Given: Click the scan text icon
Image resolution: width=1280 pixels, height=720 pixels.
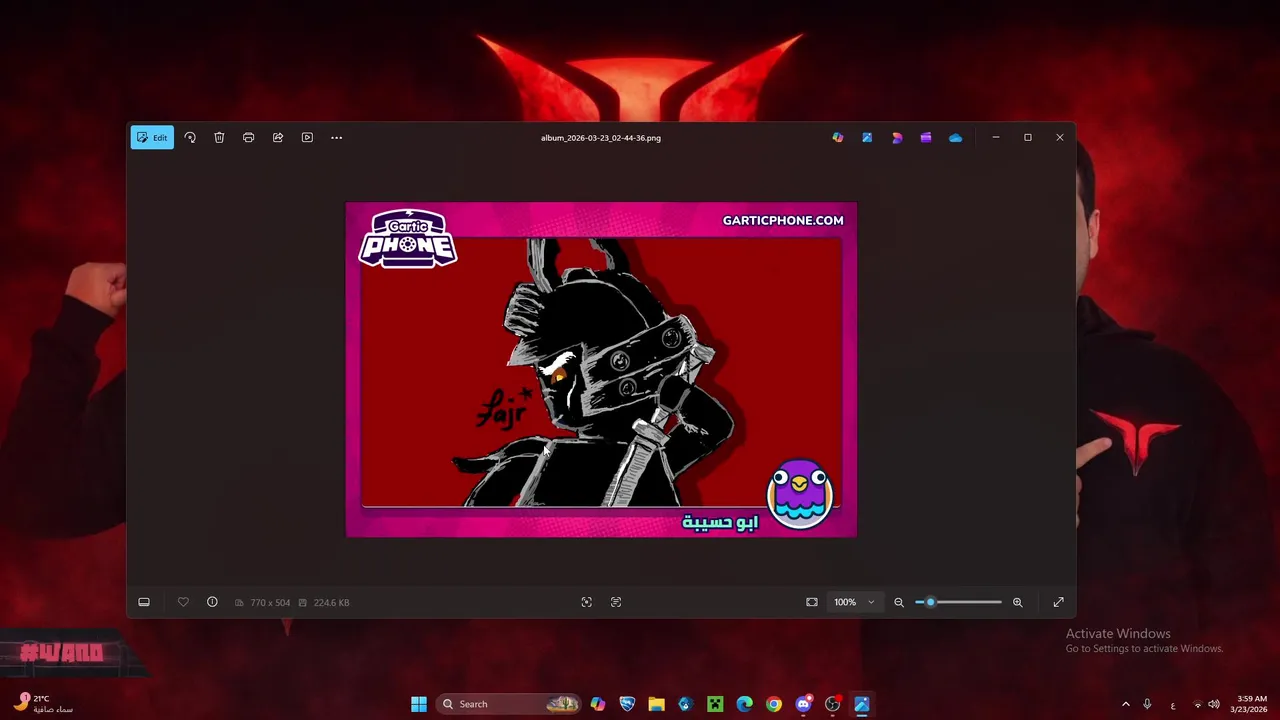Looking at the screenshot, I should [x=616, y=602].
